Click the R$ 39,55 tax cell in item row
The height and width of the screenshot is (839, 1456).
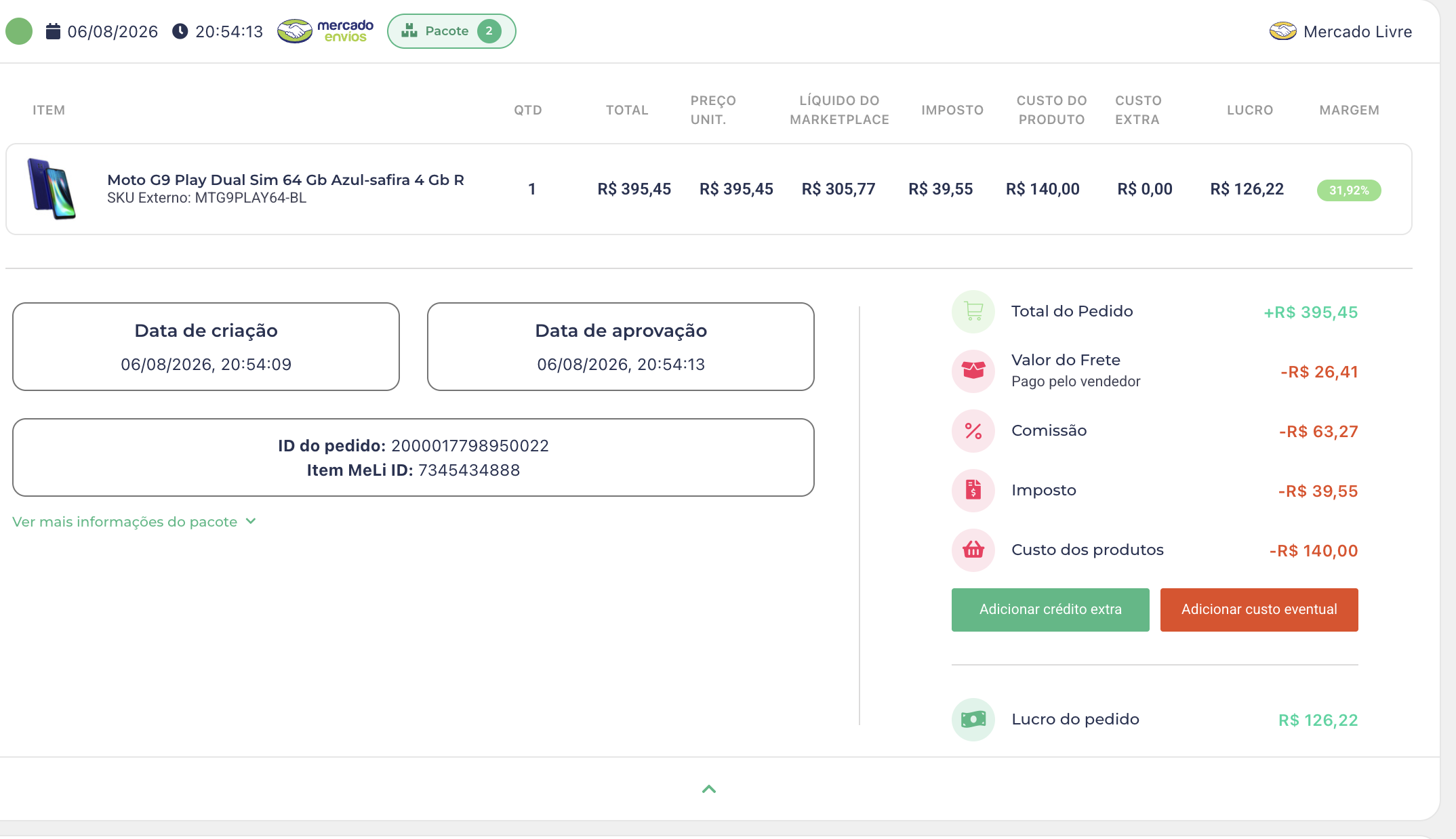pos(941,189)
